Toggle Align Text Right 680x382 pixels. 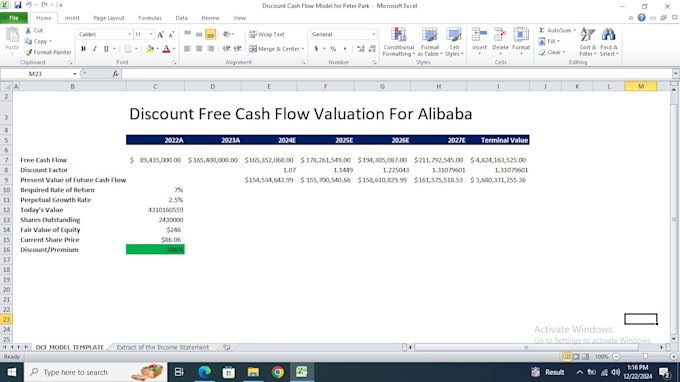[210, 49]
